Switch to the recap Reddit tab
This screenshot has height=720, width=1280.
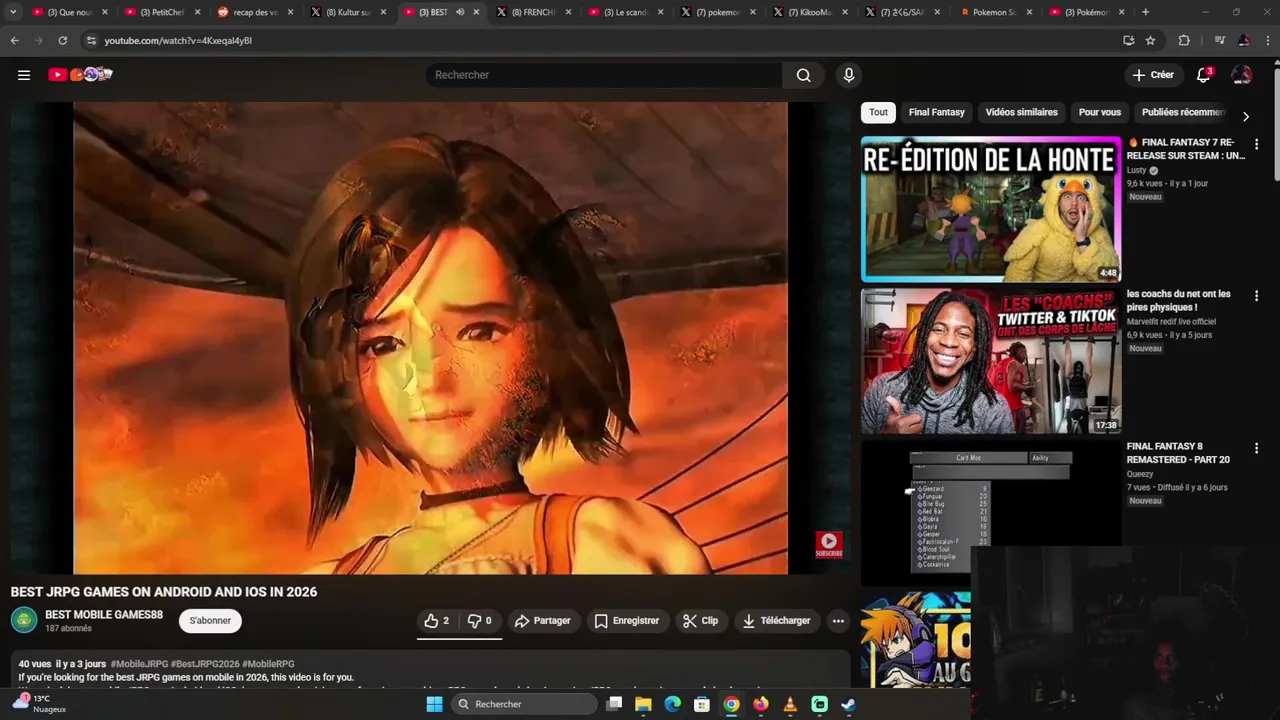[x=256, y=12]
